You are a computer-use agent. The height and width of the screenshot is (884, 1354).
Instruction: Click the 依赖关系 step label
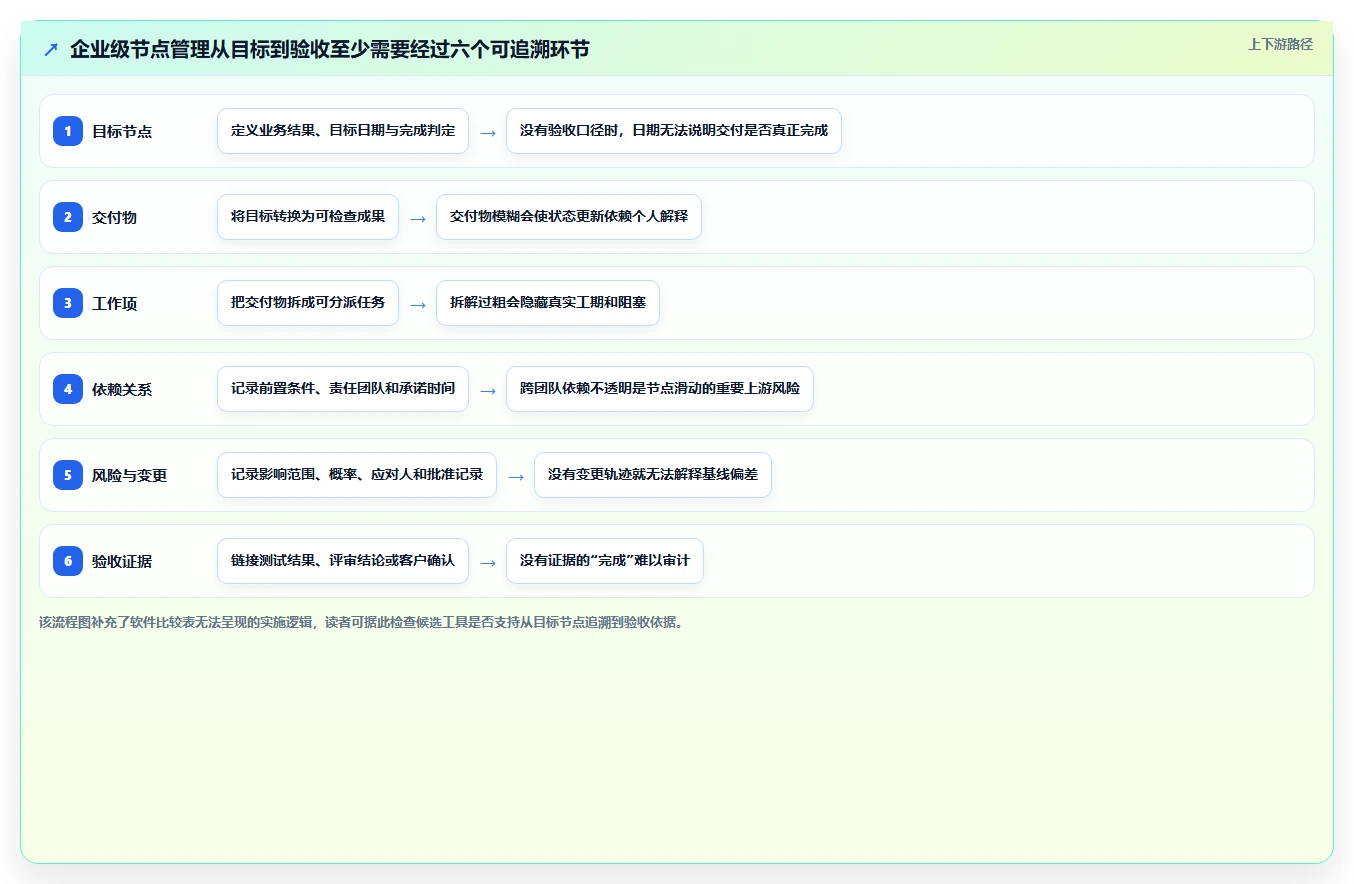(x=122, y=389)
